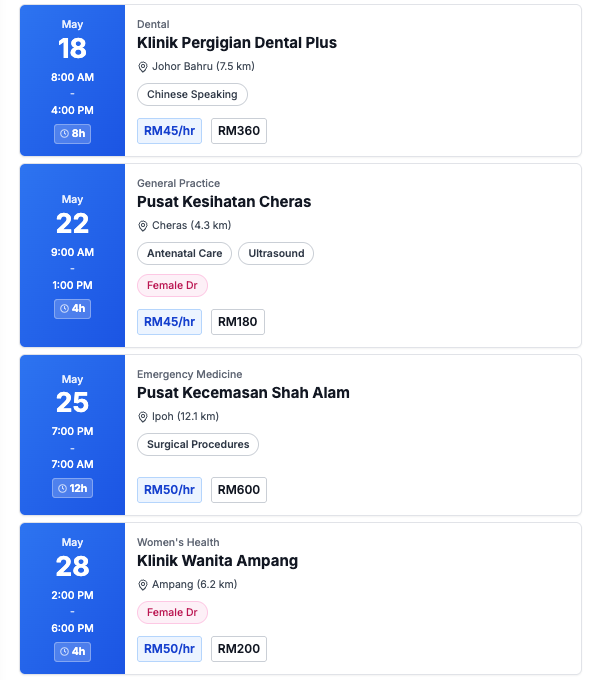
Task: Click Female Dr tag on Cheras listing
Action: [x=172, y=285]
